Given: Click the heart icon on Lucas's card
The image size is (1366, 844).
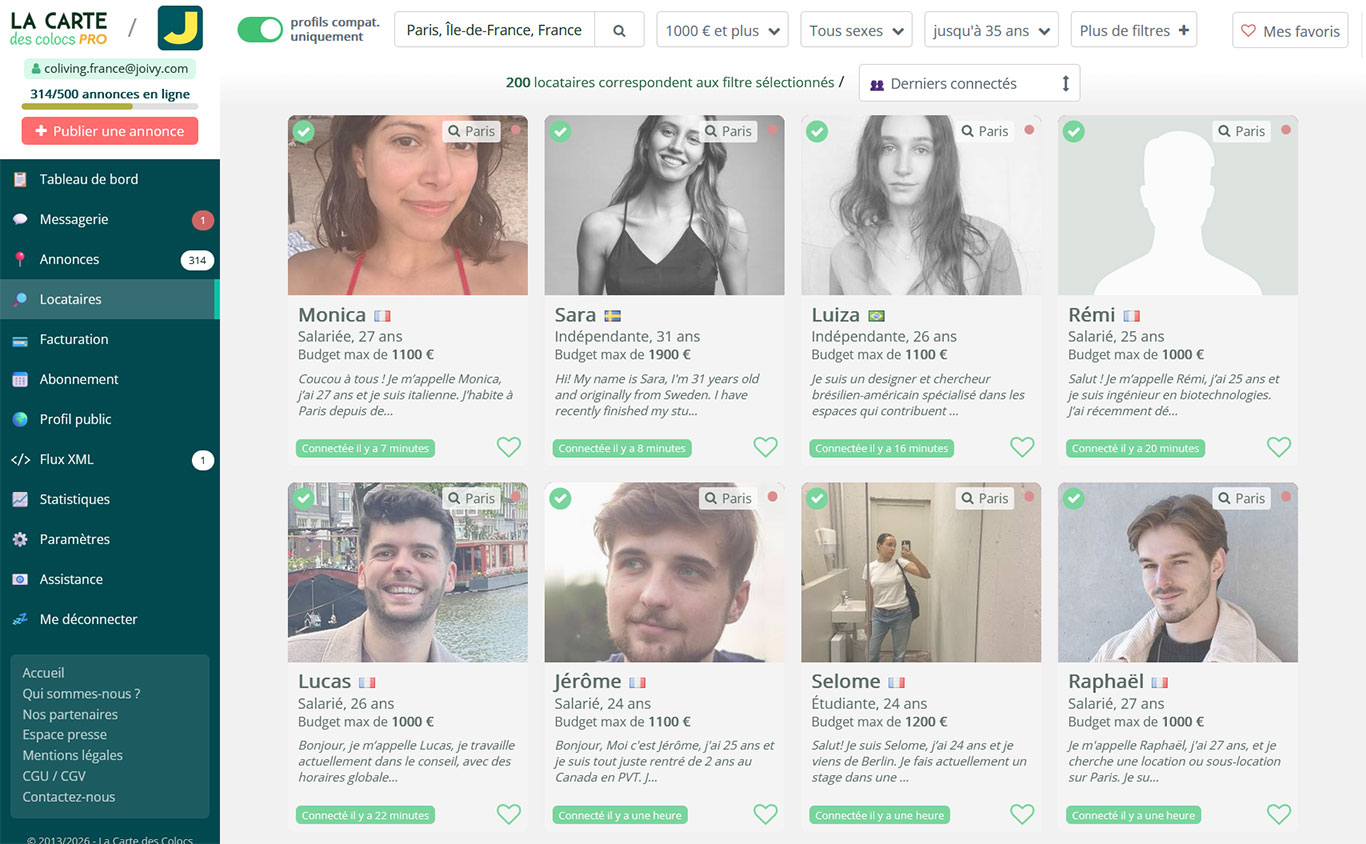Looking at the screenshot, I should pos(509,814).
